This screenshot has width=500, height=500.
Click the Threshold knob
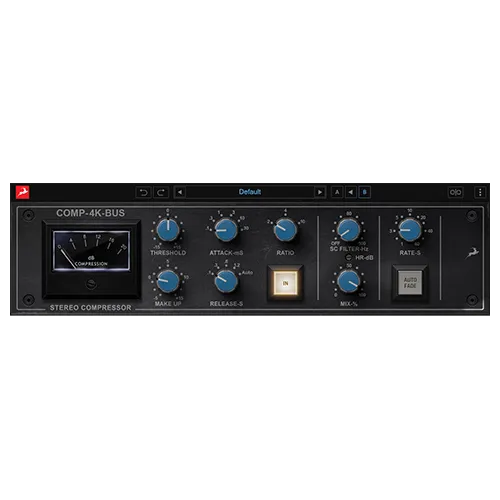[168, 230]
